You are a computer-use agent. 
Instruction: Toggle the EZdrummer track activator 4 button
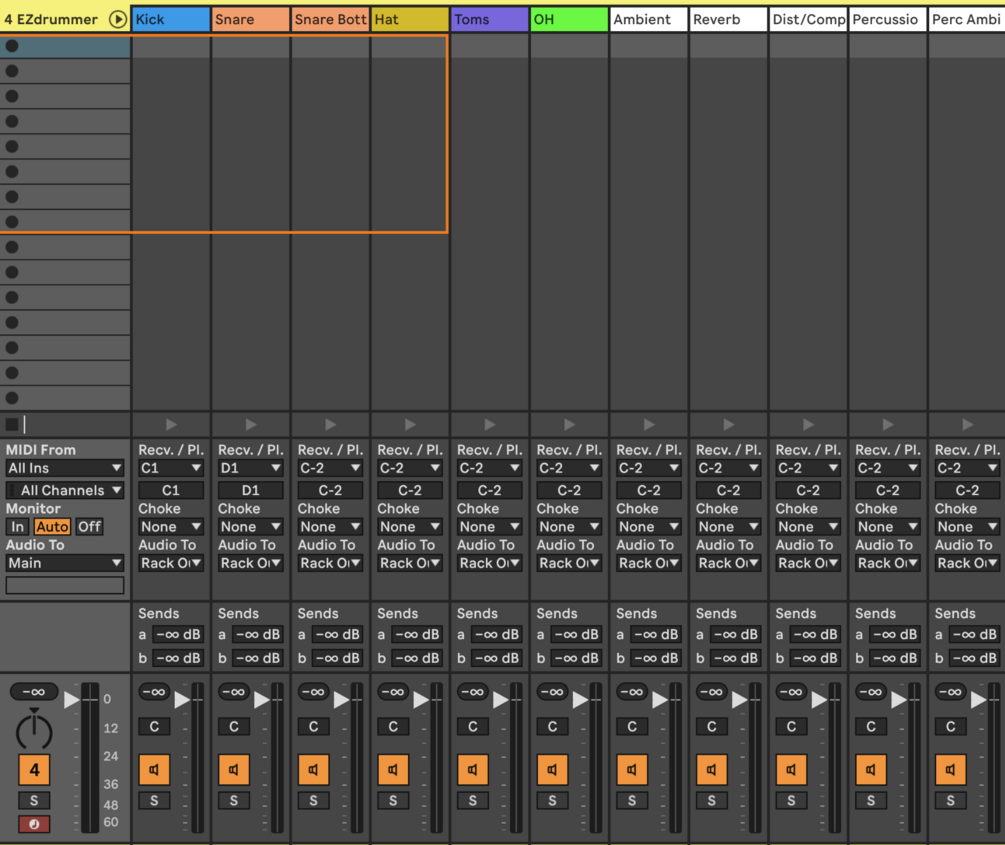click(x=34, y=769)
